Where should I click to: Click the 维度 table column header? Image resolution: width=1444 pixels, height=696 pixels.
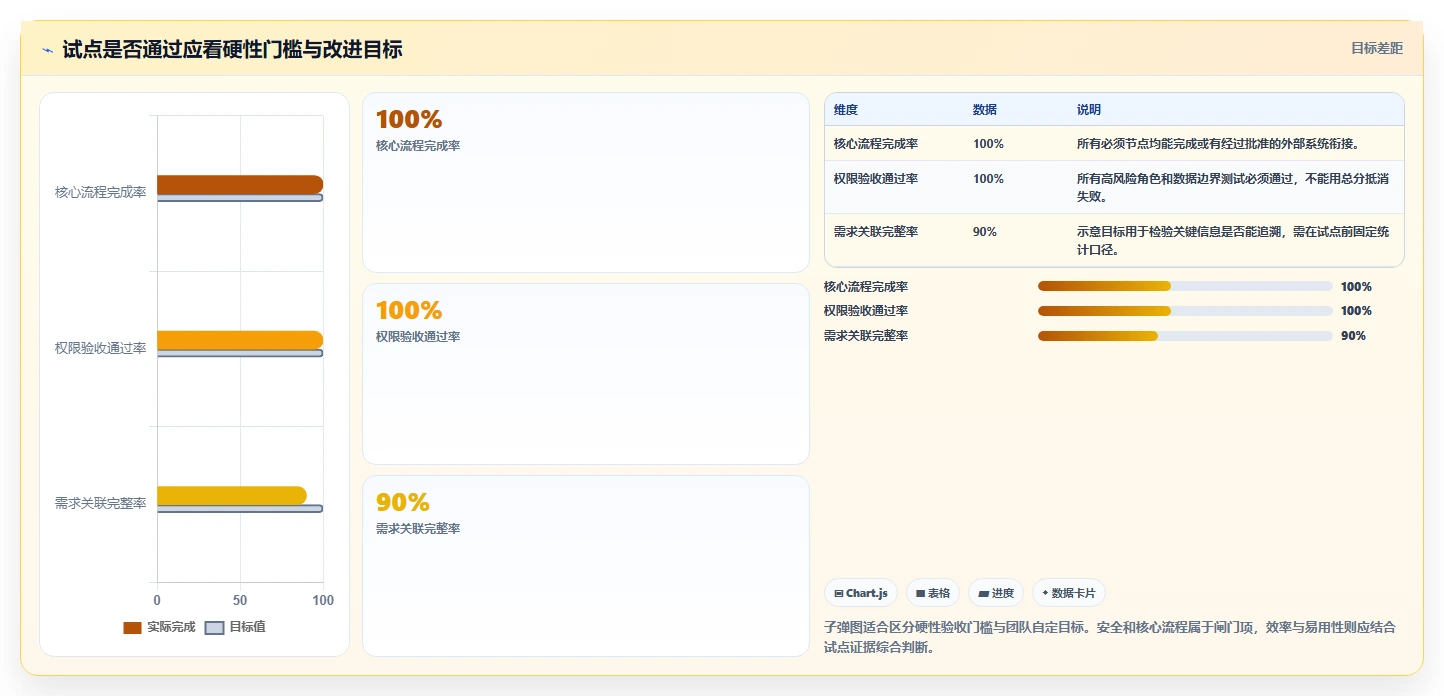coord(846,110)
